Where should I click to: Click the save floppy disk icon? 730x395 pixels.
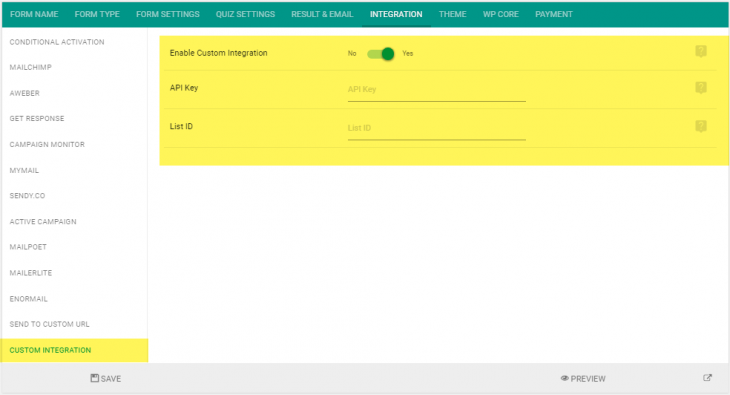coord(95,378)
